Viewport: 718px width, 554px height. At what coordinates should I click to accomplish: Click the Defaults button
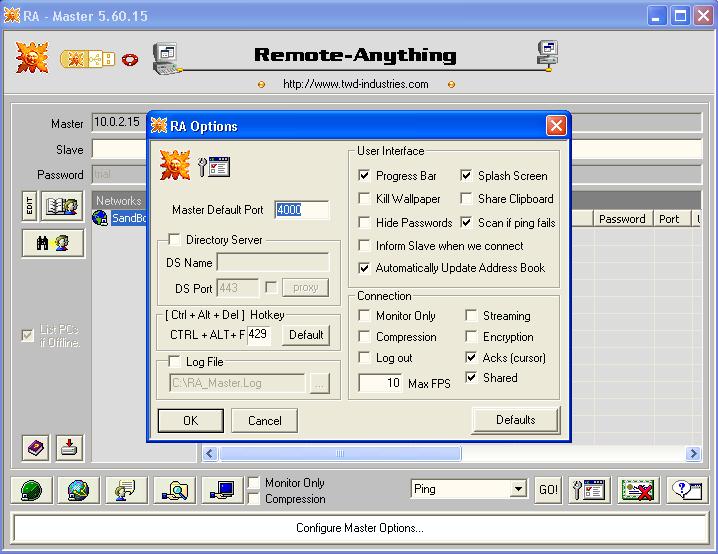point(516,419)
